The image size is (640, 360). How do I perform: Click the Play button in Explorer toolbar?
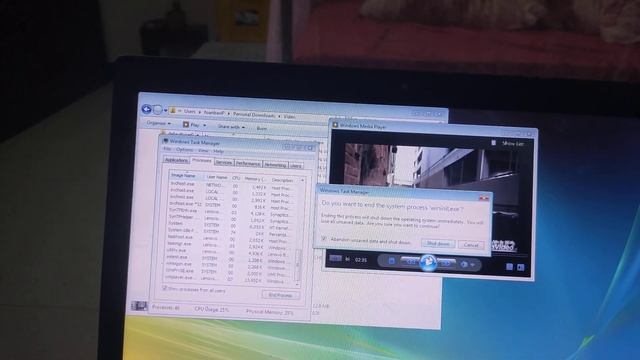point(191,124)
